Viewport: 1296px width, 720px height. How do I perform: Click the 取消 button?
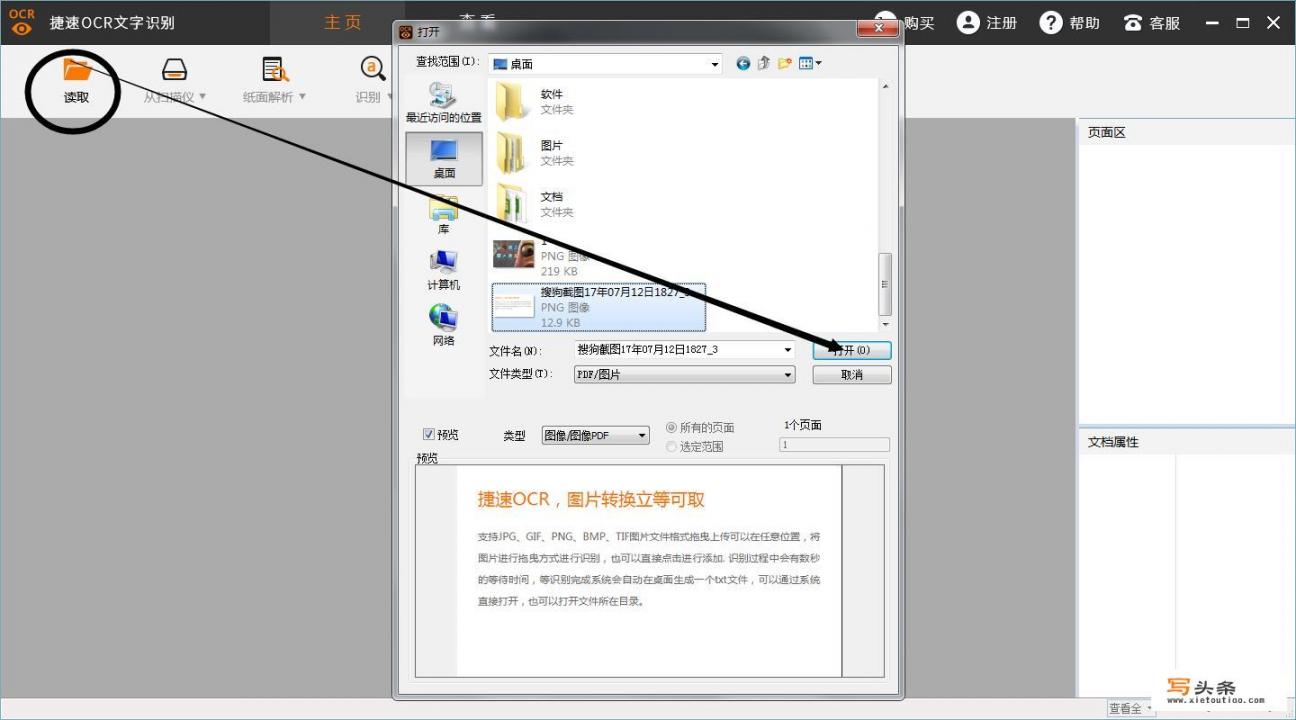pyautogui.click(x=851, y=375)
